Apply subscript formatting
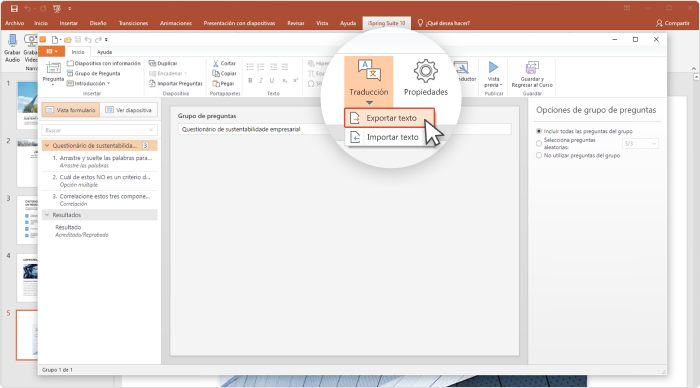700x388 pixels. coord(284,80)
